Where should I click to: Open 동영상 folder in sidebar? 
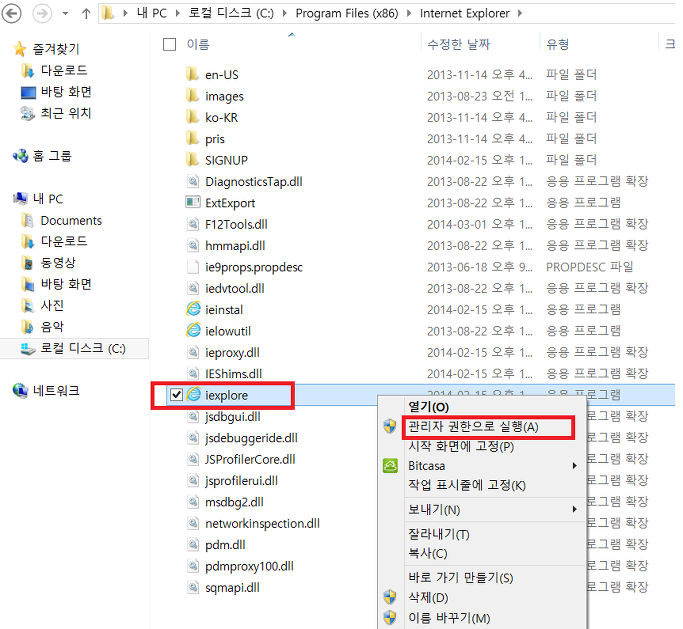click(x=58, y=262)
